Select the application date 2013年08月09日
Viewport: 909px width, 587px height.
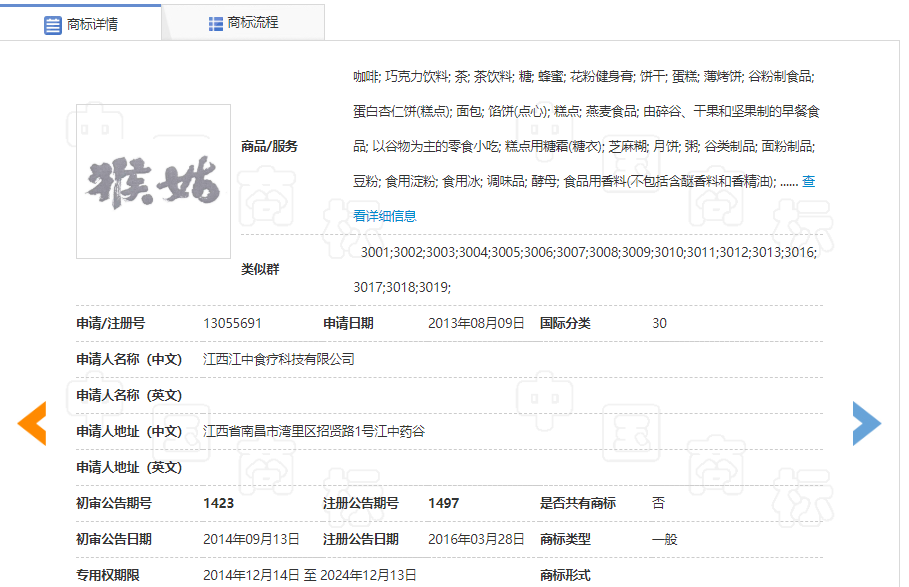(x=476, y=323)
